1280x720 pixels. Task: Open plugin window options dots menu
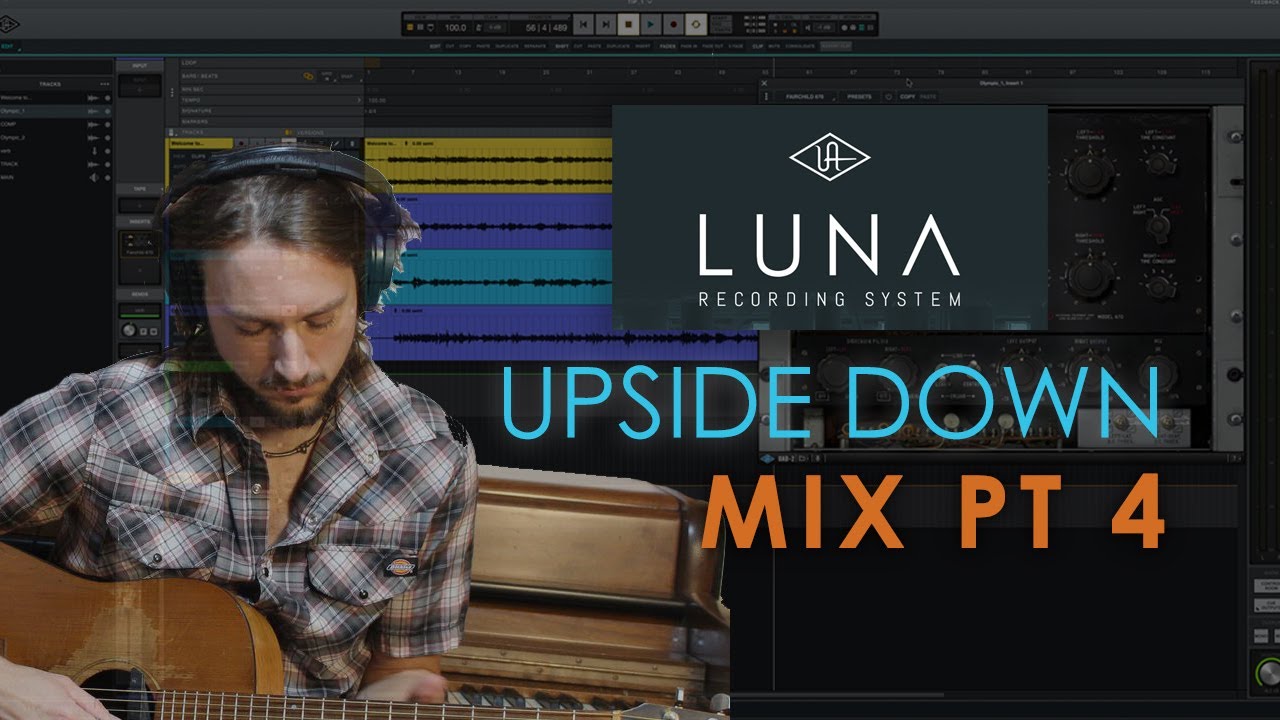(766, 97)
